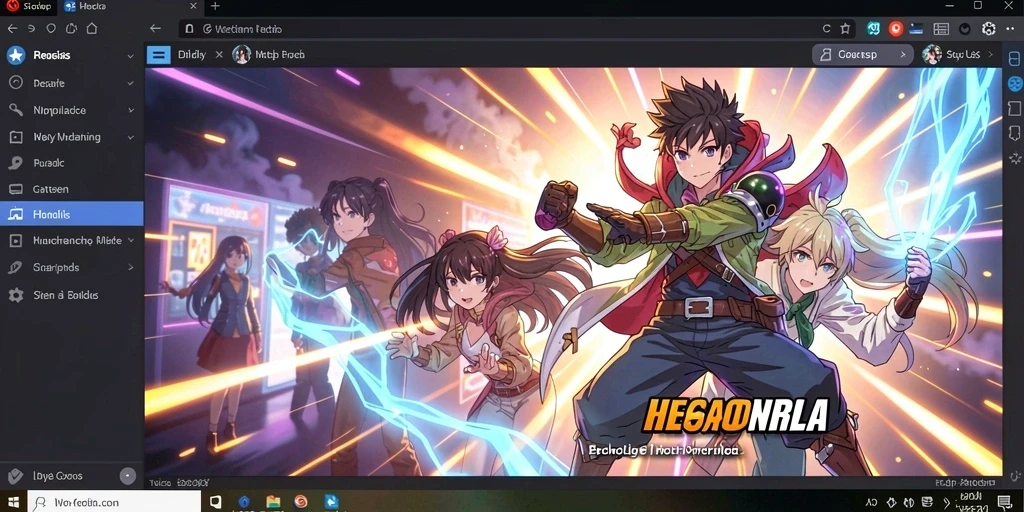Open the gear icon beside Sten a Boridcs

pyautogui.click(x=16, y=295)
